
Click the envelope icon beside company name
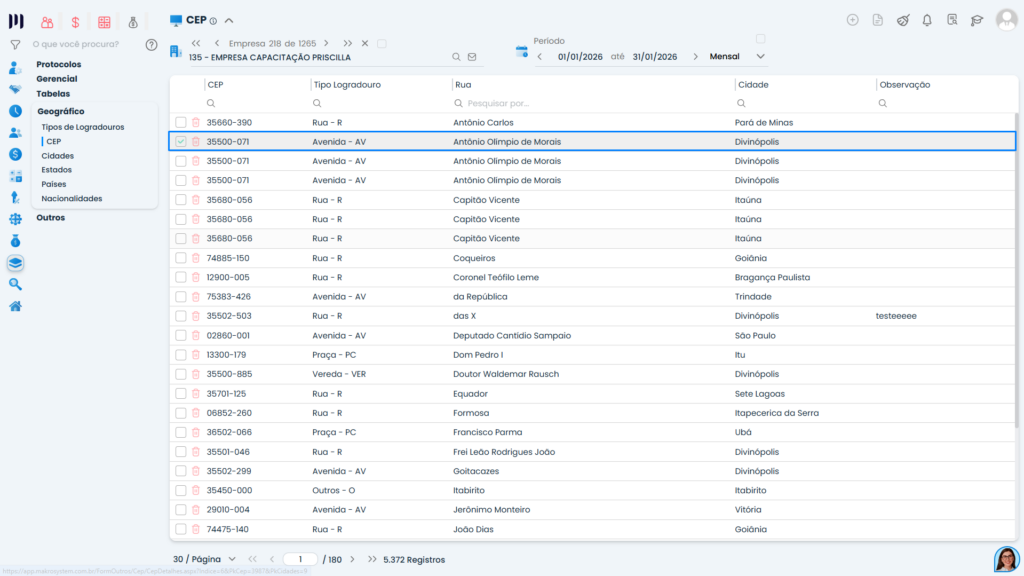pyautogui.click(x=472, y=57)
